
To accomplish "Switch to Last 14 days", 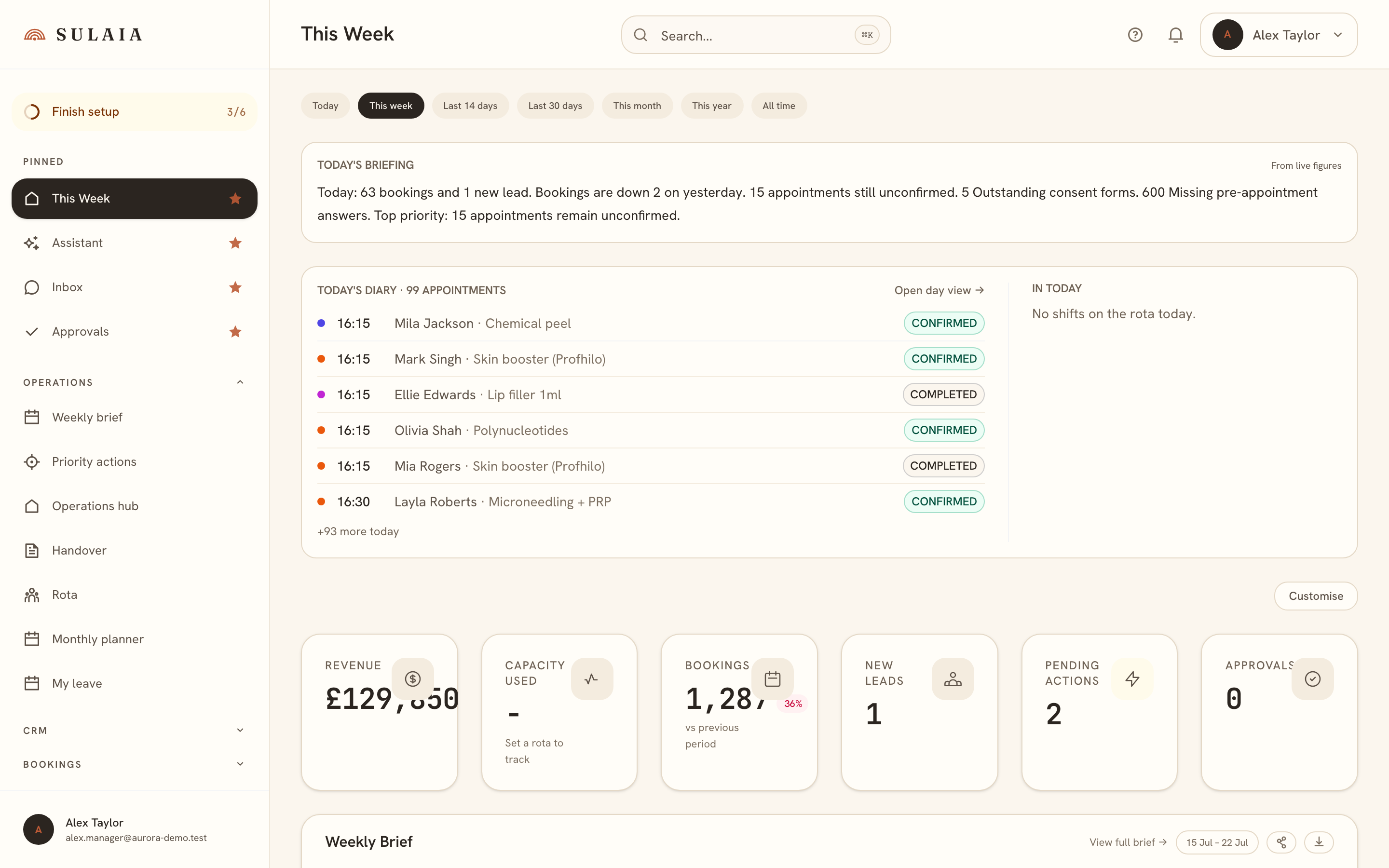I will (470, 106).
